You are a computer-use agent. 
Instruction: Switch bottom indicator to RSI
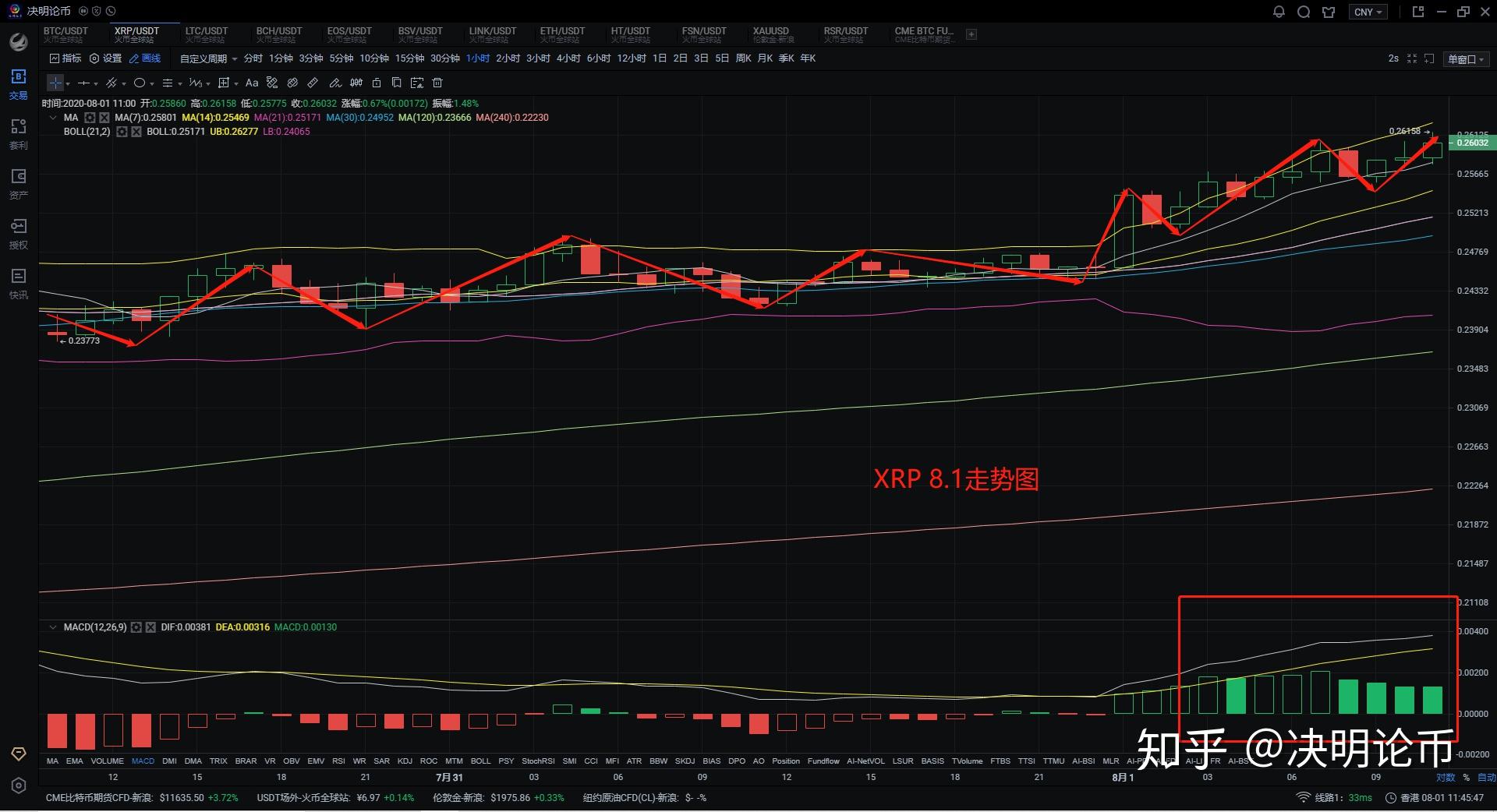pyautogui.click(x=338, y=761)
